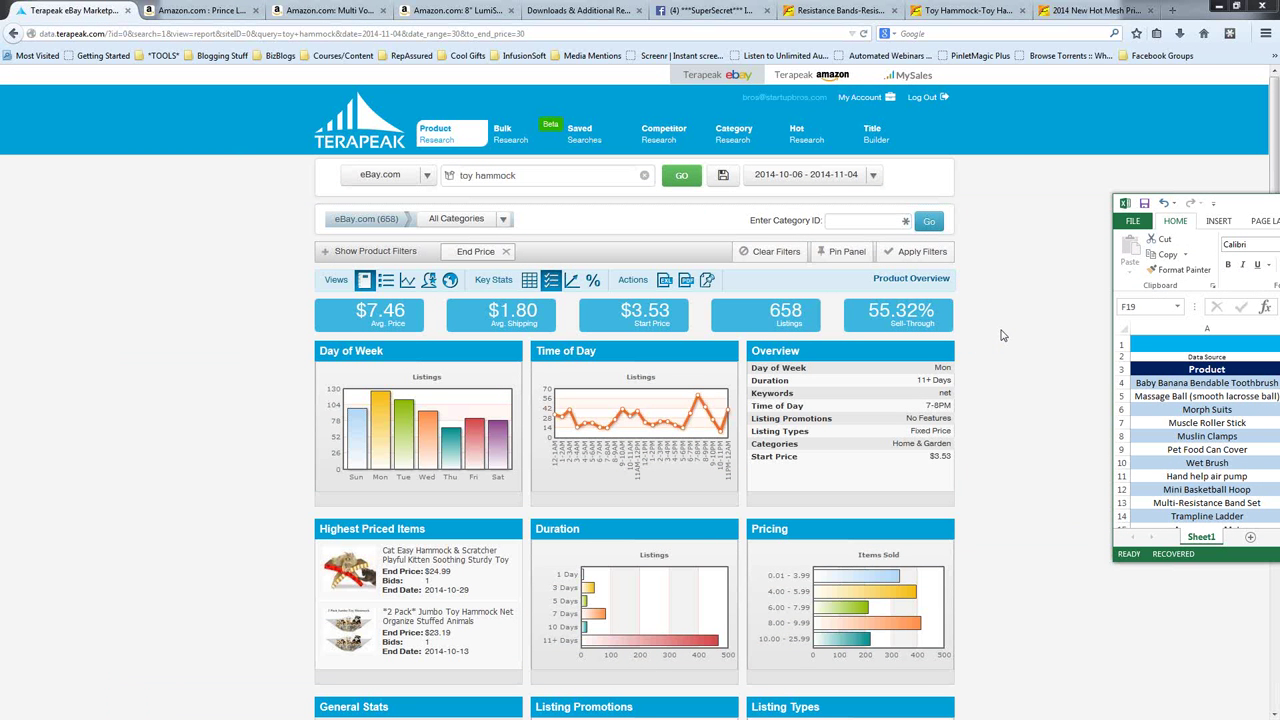
Task: Clear the toy hammock search text
Action: 644,175
